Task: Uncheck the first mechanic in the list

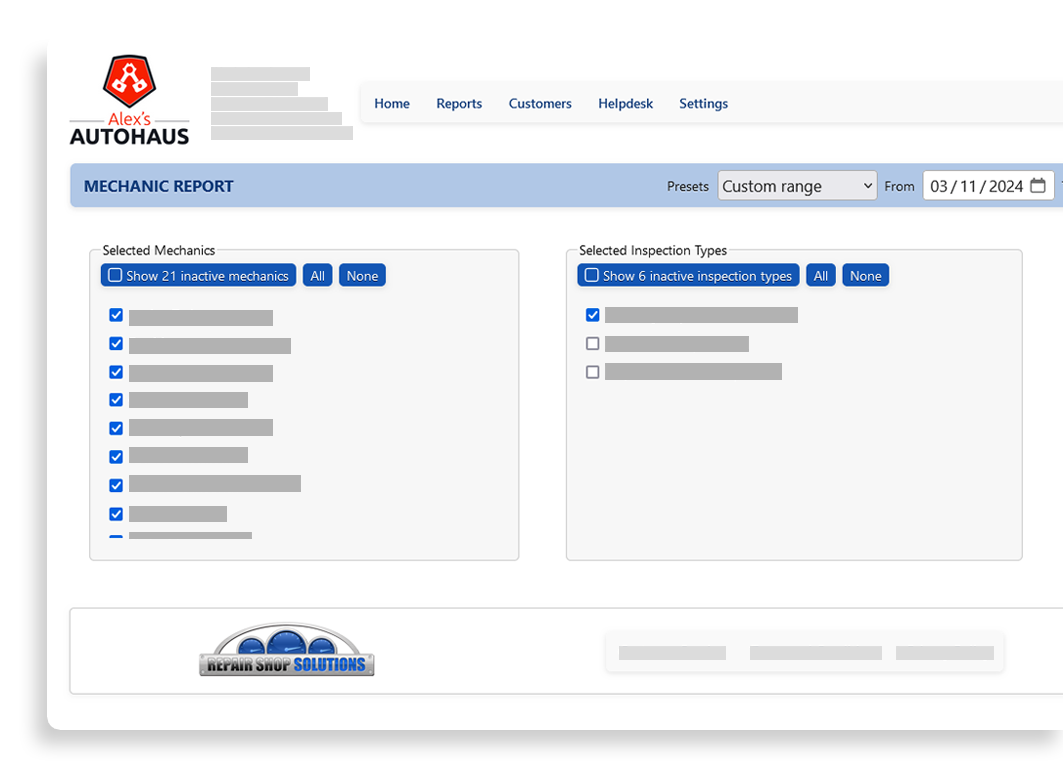Action: [116, 314]
